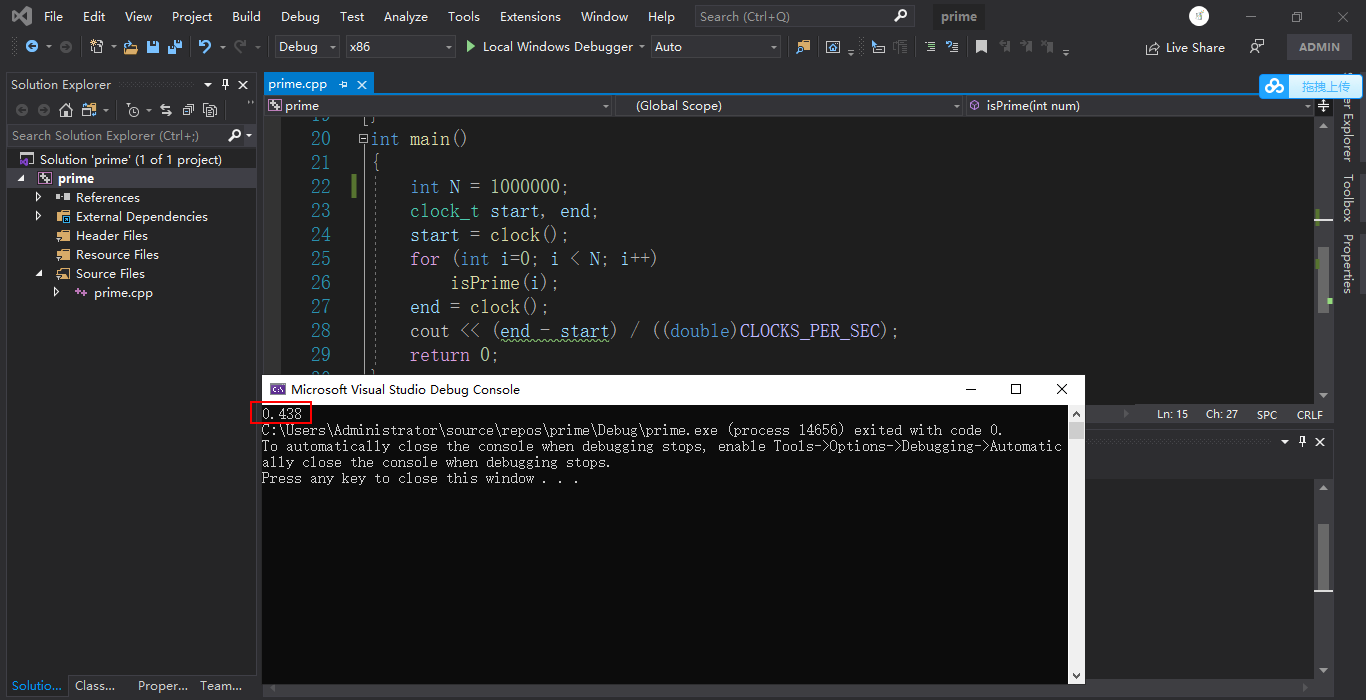
Task: Open the Project menu
Action: coord(192,16)
